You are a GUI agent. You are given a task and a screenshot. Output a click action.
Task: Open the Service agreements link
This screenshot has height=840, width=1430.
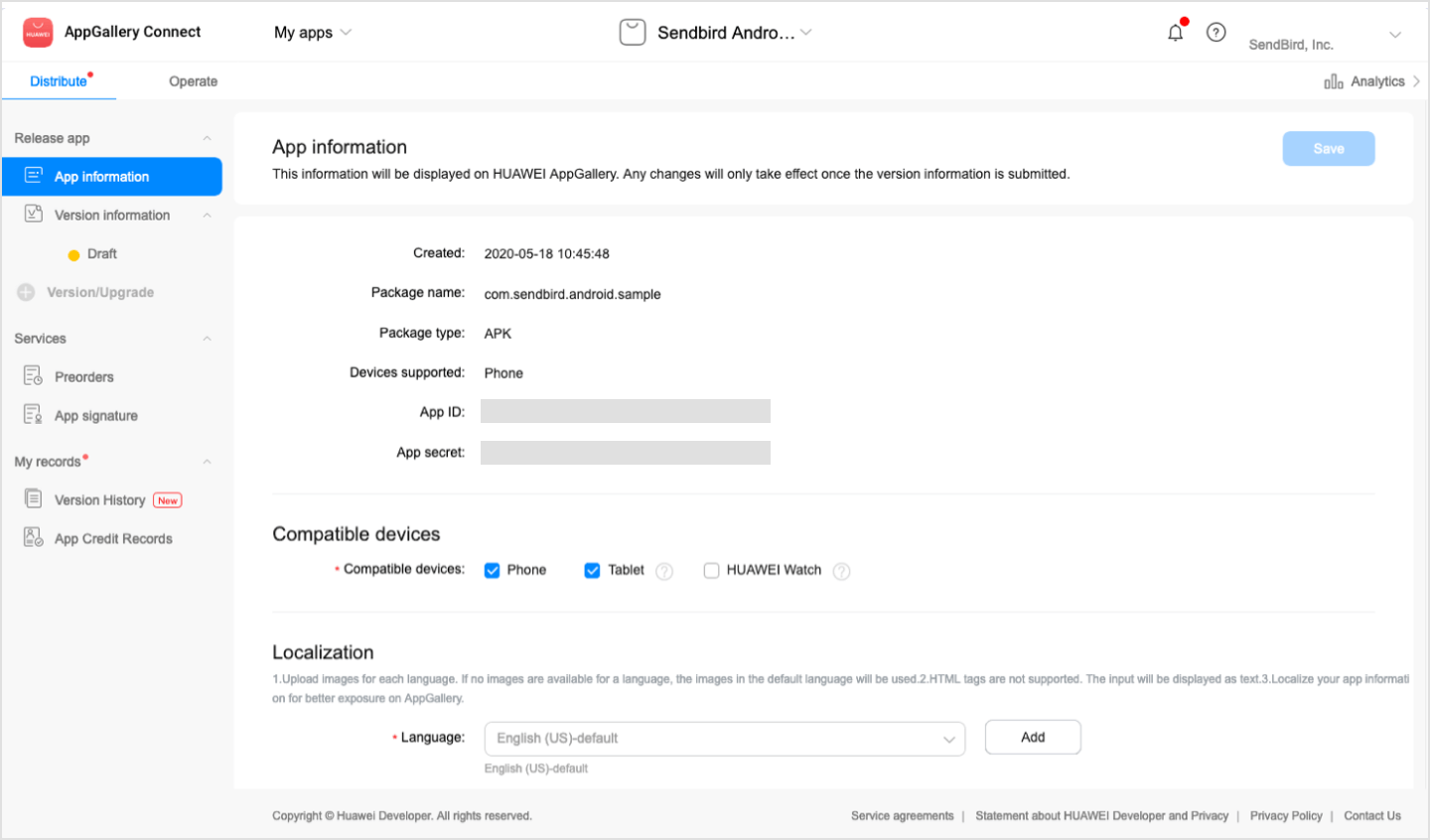902,816
